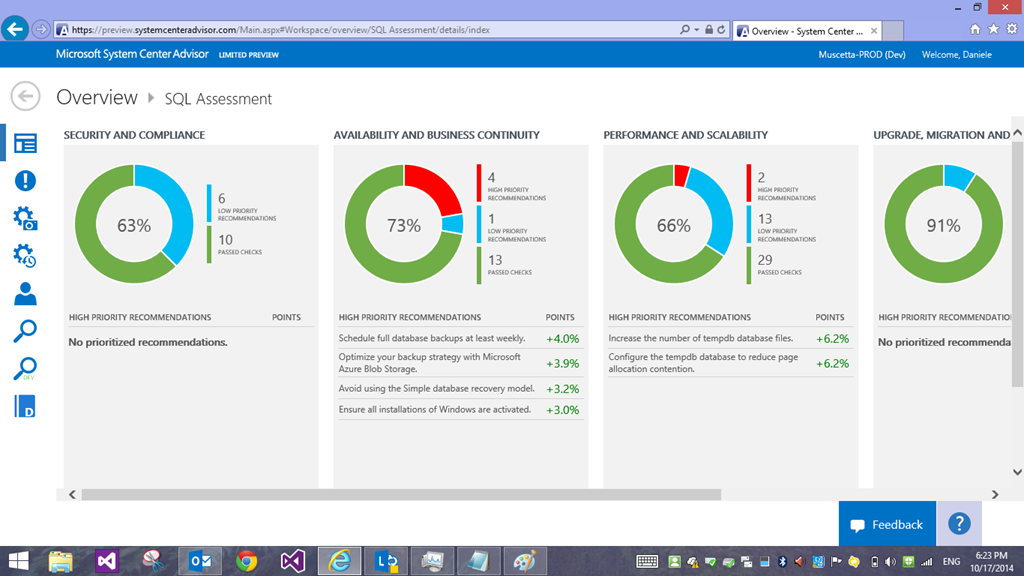Image resolution: width=1024 pixels, height=576 pixels.
Task: Open the Overview dashboard icon in sidebar
Action: [25, 144]
